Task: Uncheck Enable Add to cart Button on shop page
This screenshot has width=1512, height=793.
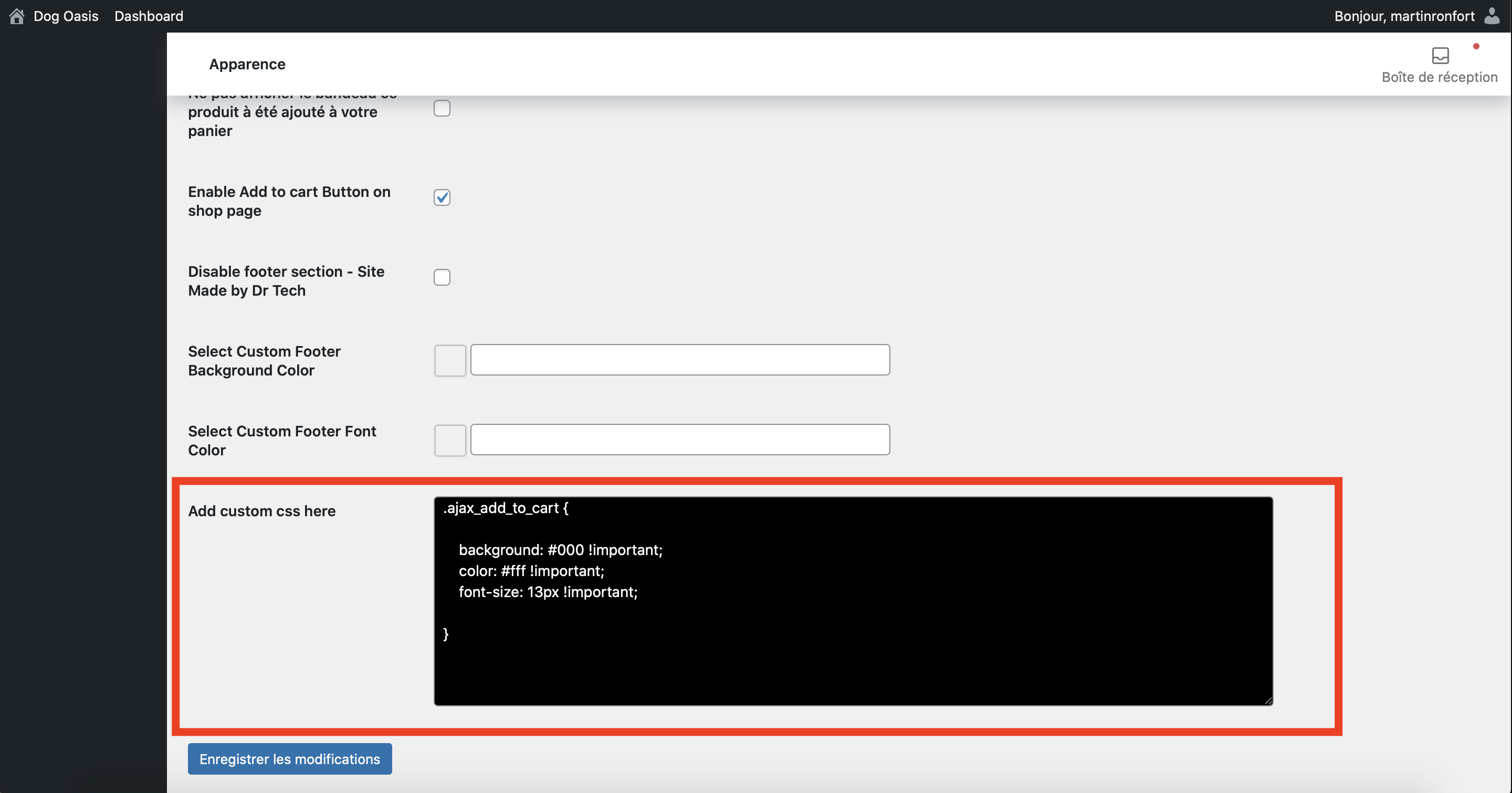Action: tap(442, 197)
